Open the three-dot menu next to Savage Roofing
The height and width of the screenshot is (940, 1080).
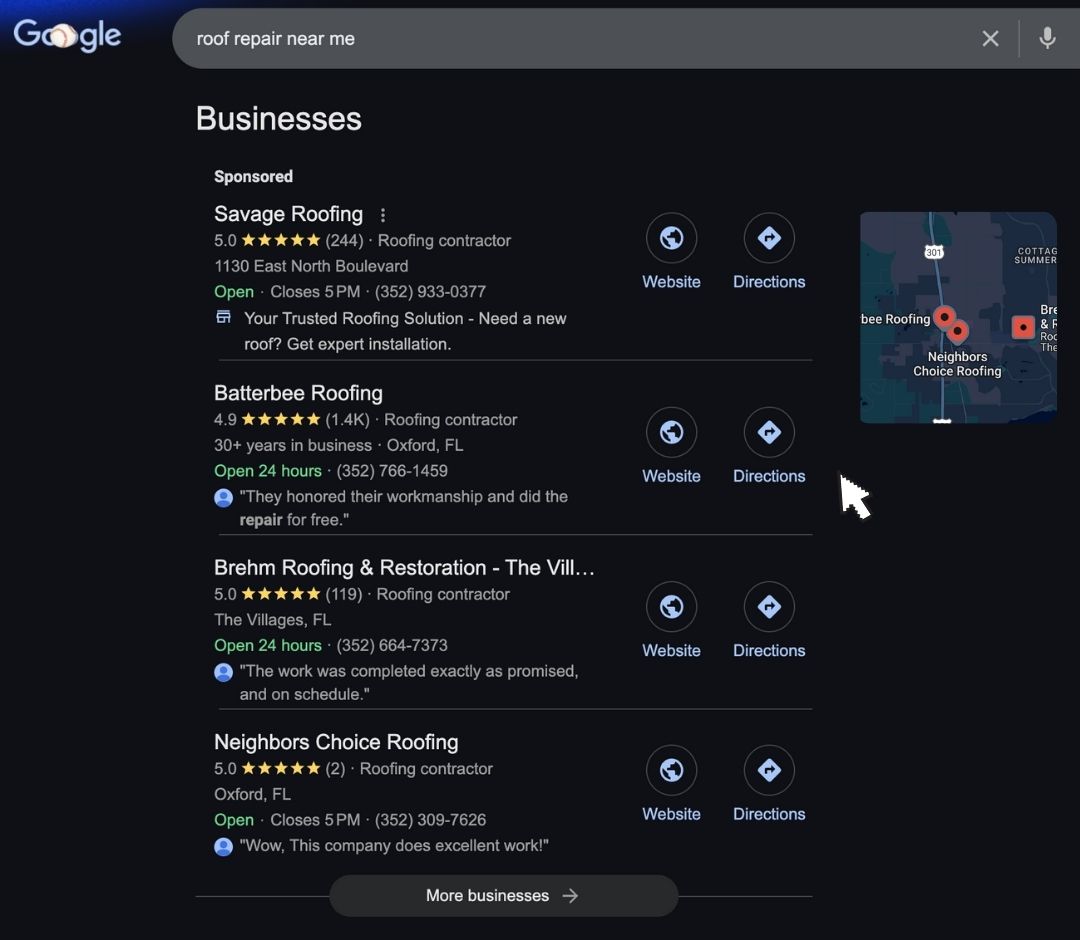tap(383, 214)
